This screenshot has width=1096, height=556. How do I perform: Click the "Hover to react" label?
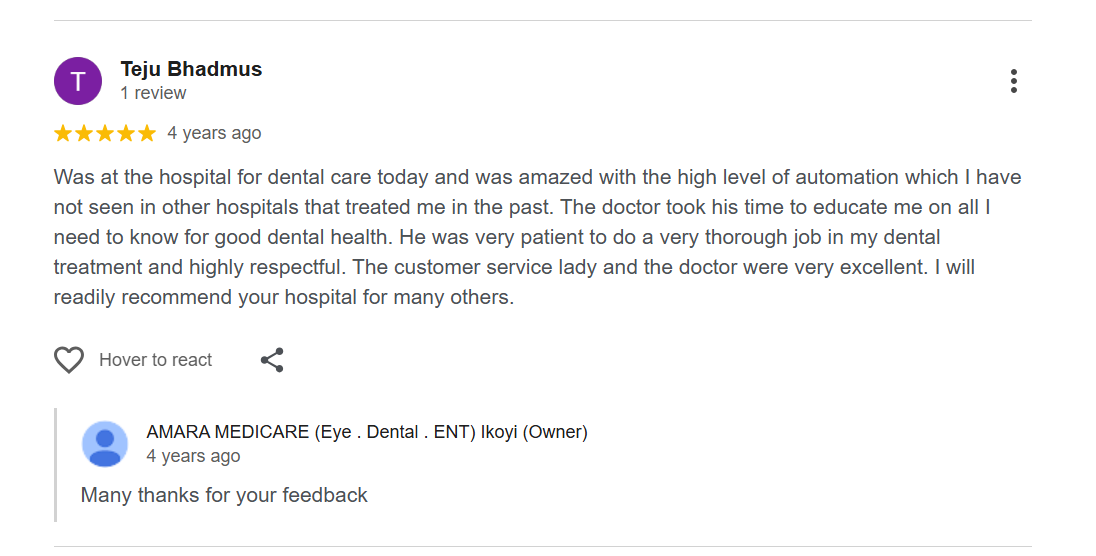click(155, 360)
